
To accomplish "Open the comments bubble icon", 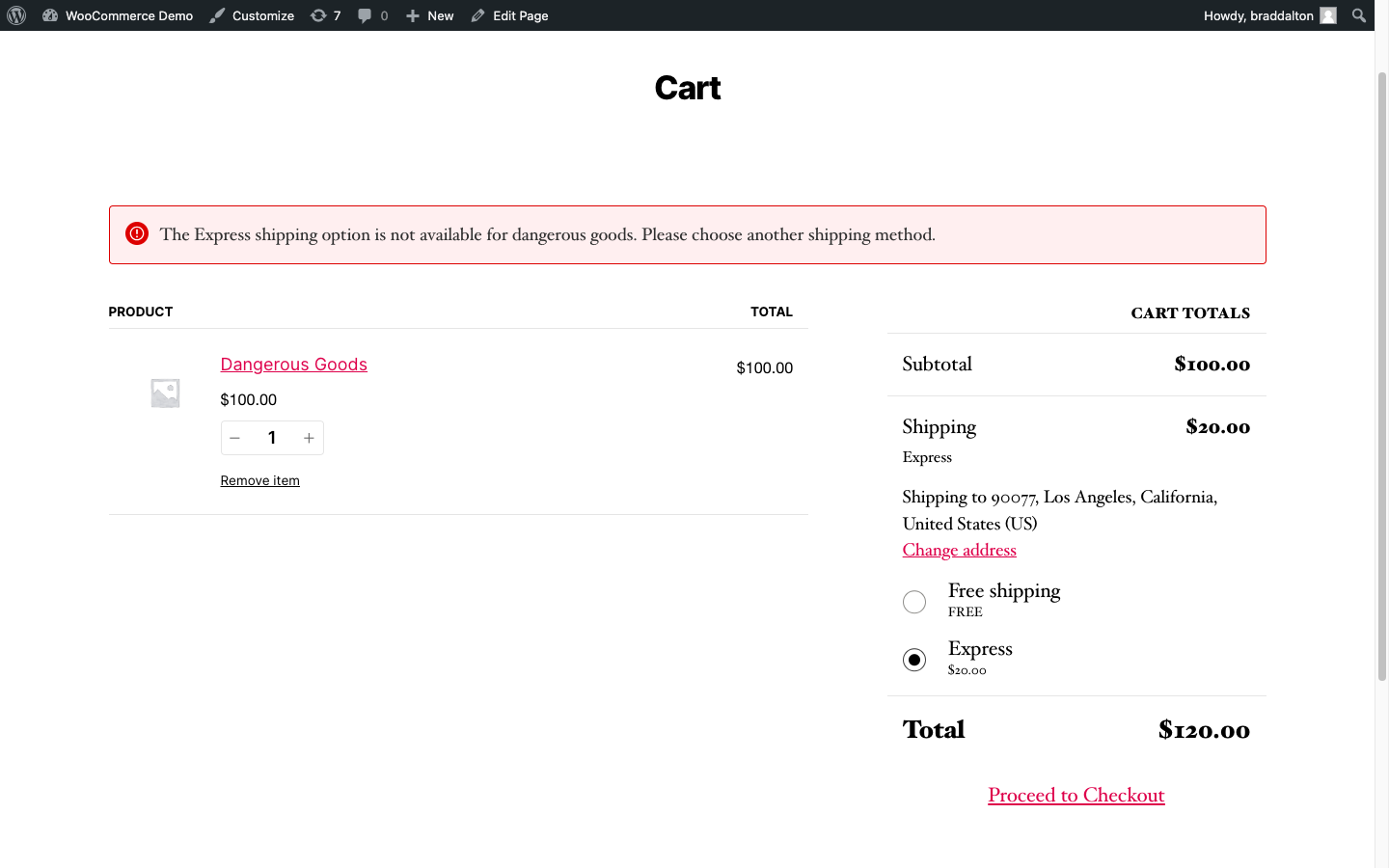I will [365, 15].
